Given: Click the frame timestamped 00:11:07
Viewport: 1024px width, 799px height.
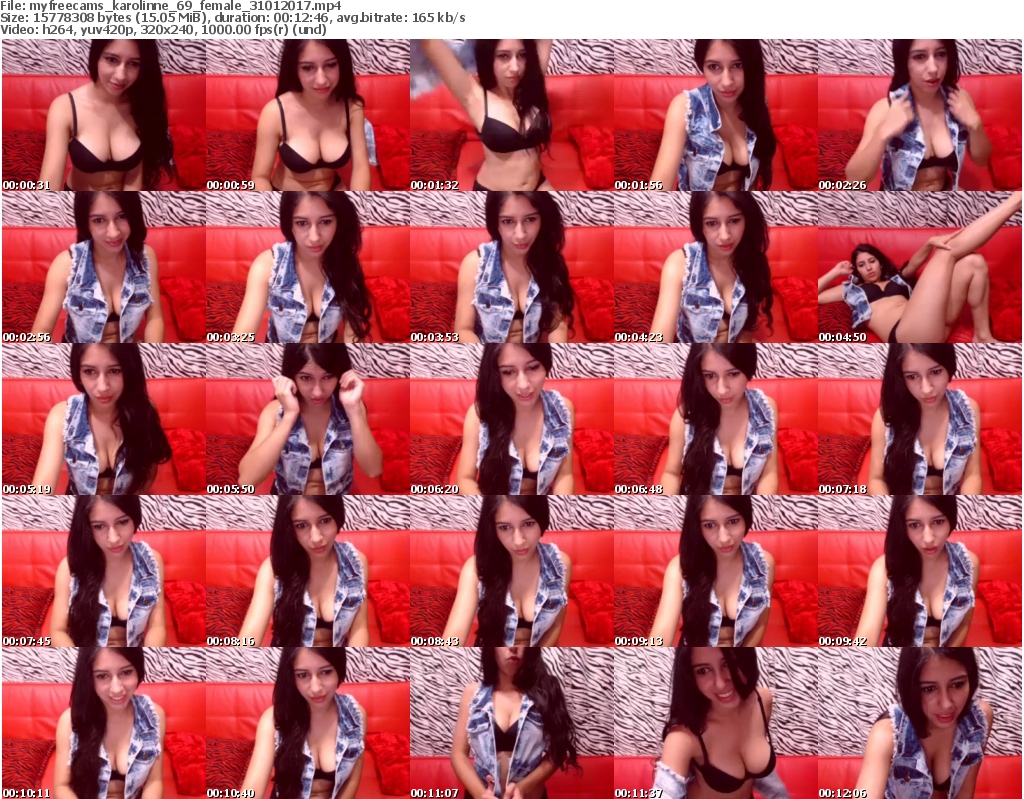Looking at the screenshot, I should pyautogui.click(x=511, y=723).
